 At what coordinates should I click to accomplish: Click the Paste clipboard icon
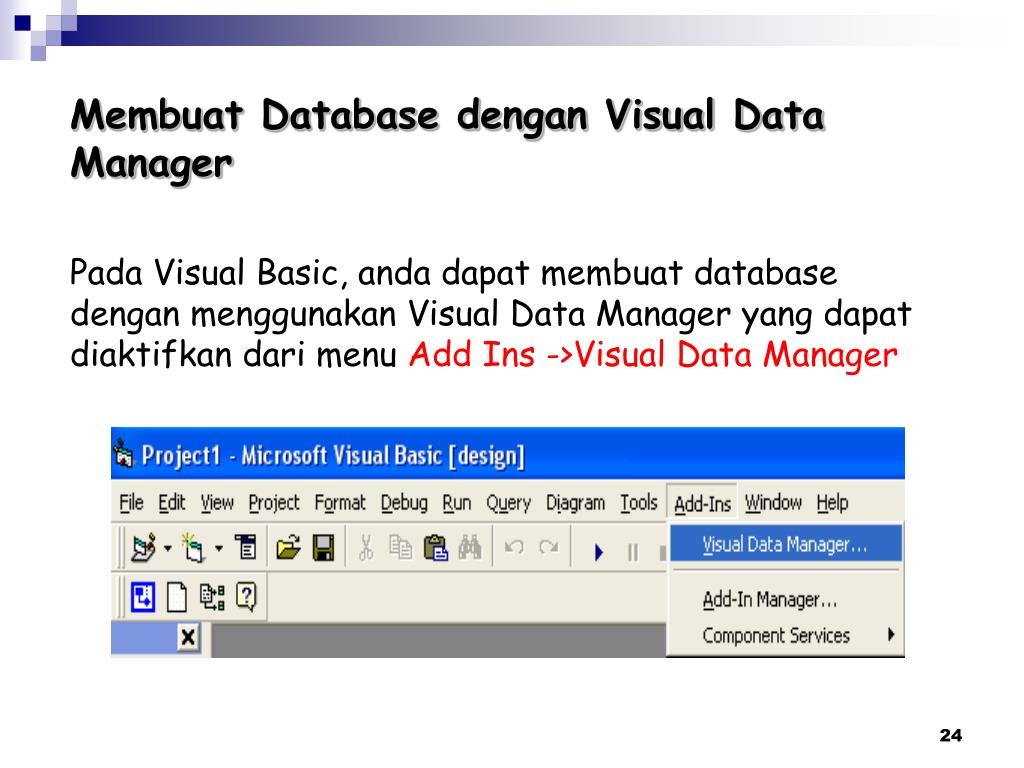click(436, 547)
